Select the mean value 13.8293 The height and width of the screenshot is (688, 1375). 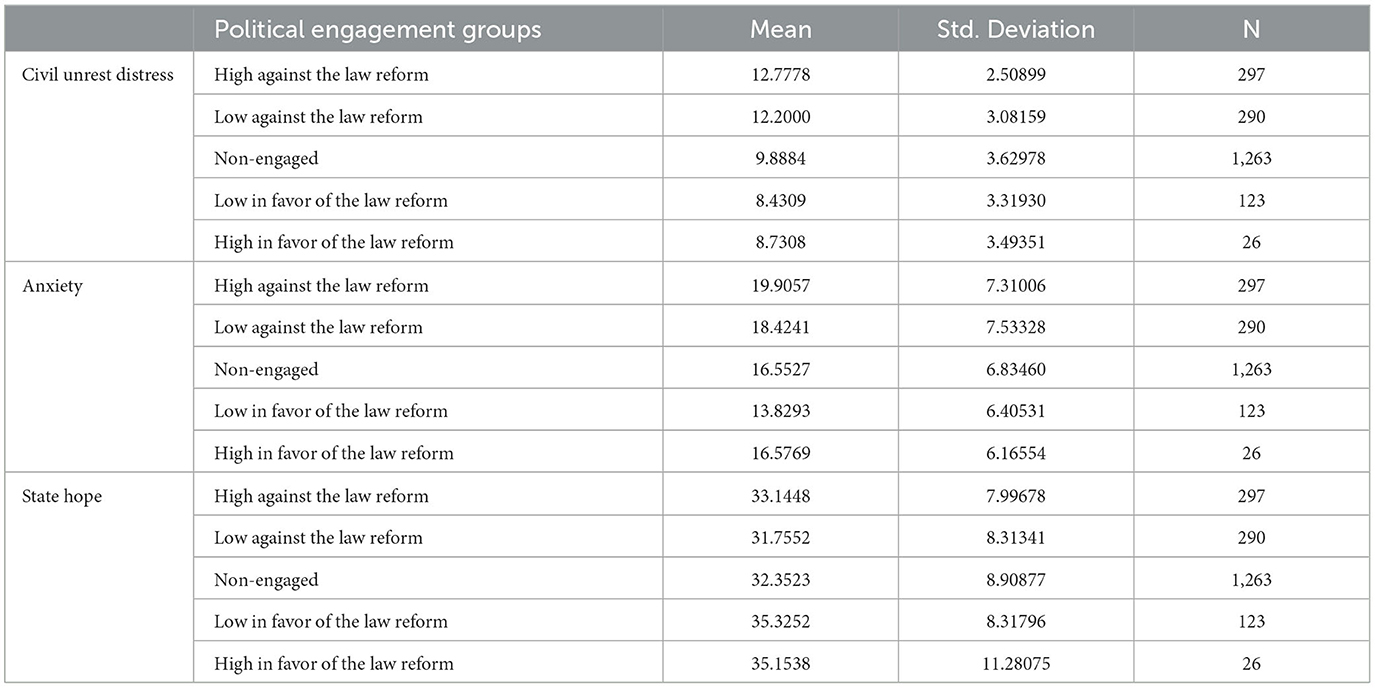tap(781, 411)
